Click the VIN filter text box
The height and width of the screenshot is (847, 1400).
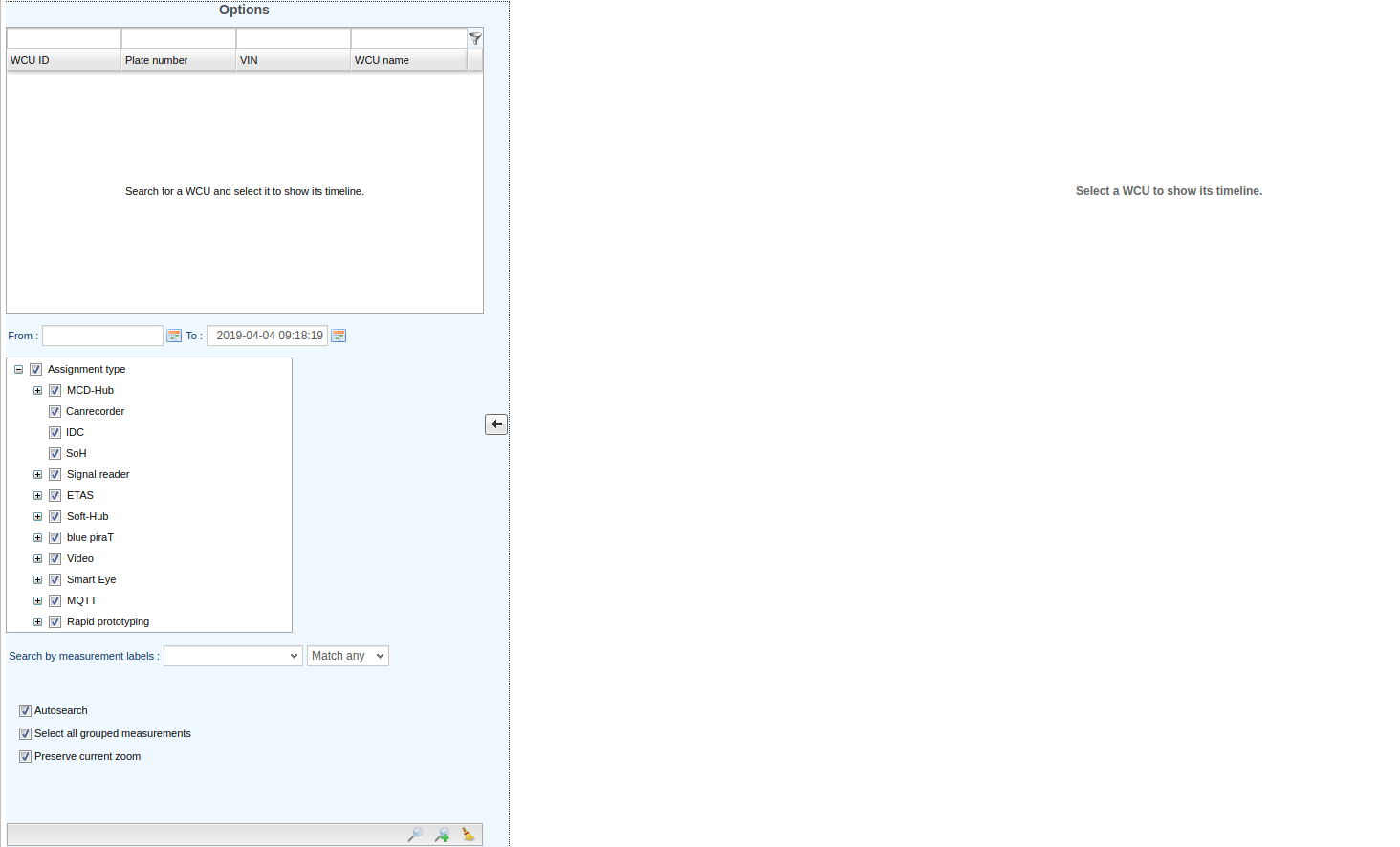293,38
